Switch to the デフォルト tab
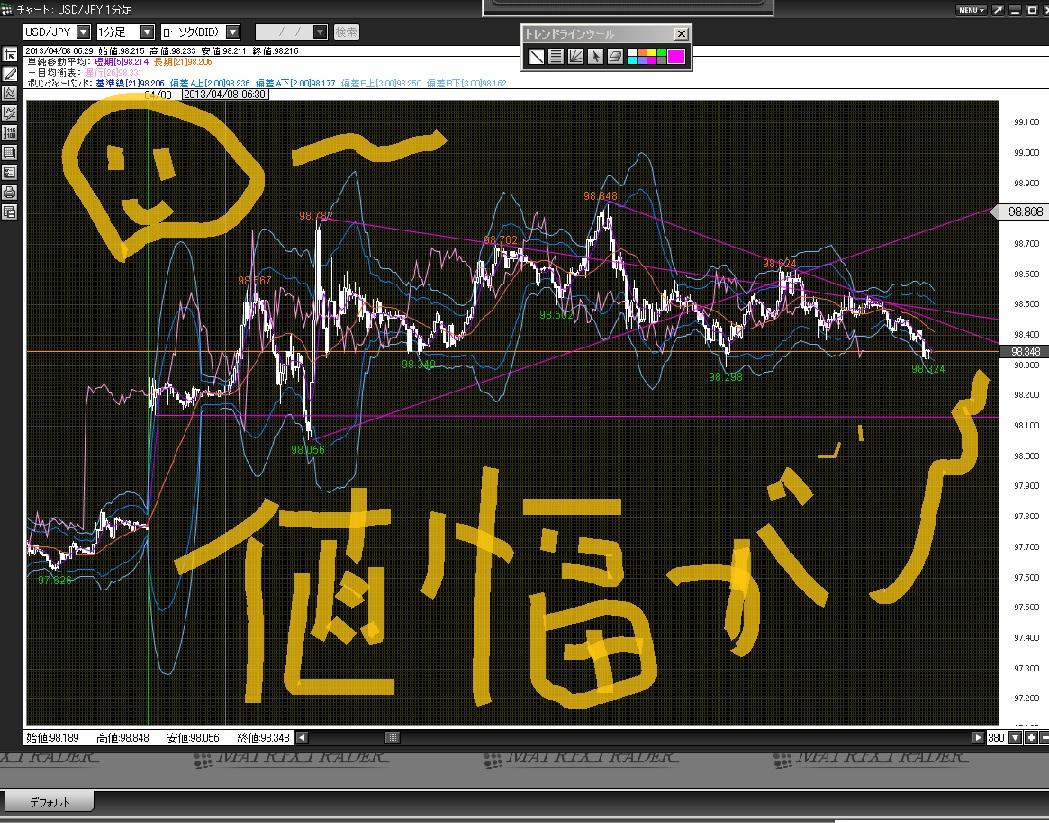 49,801
